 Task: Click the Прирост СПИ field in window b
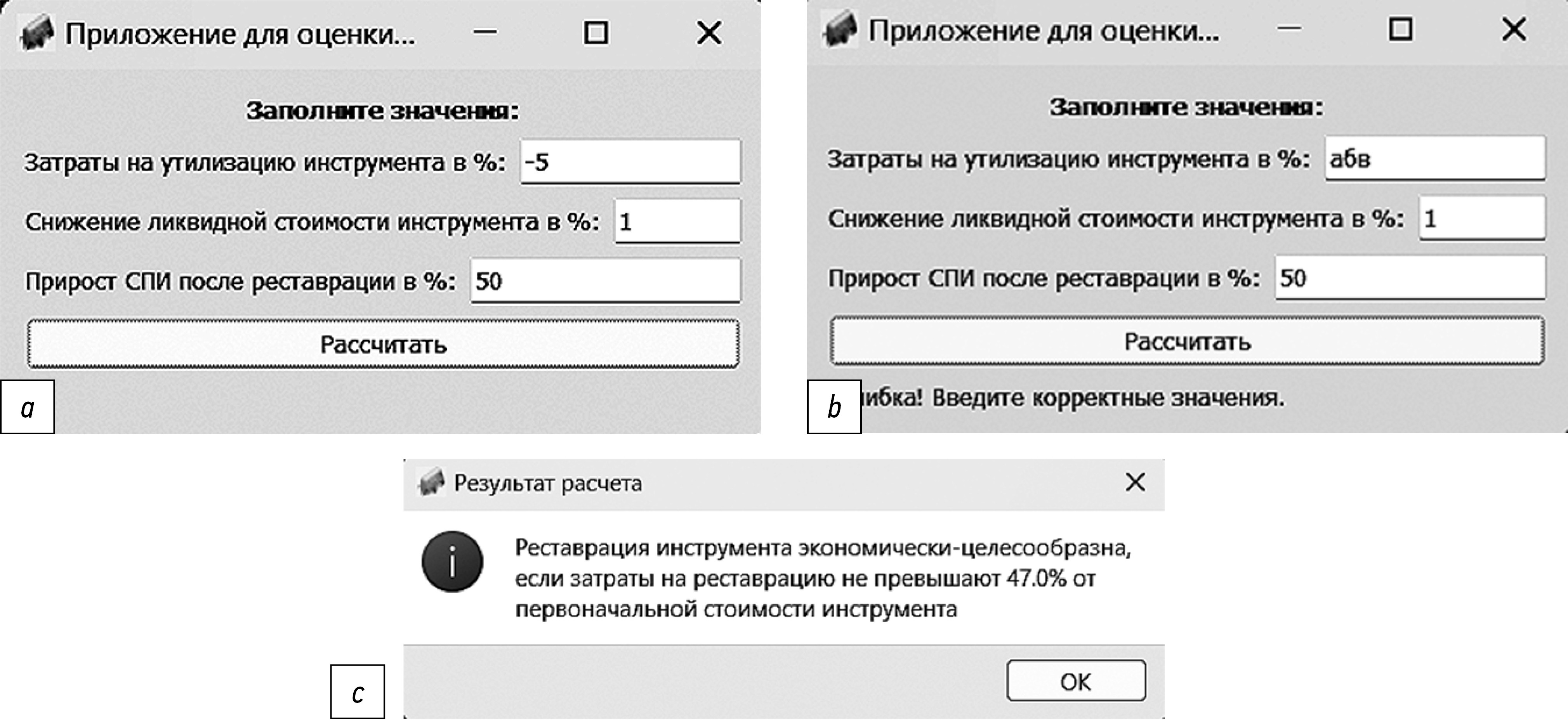pos(1410,278)
